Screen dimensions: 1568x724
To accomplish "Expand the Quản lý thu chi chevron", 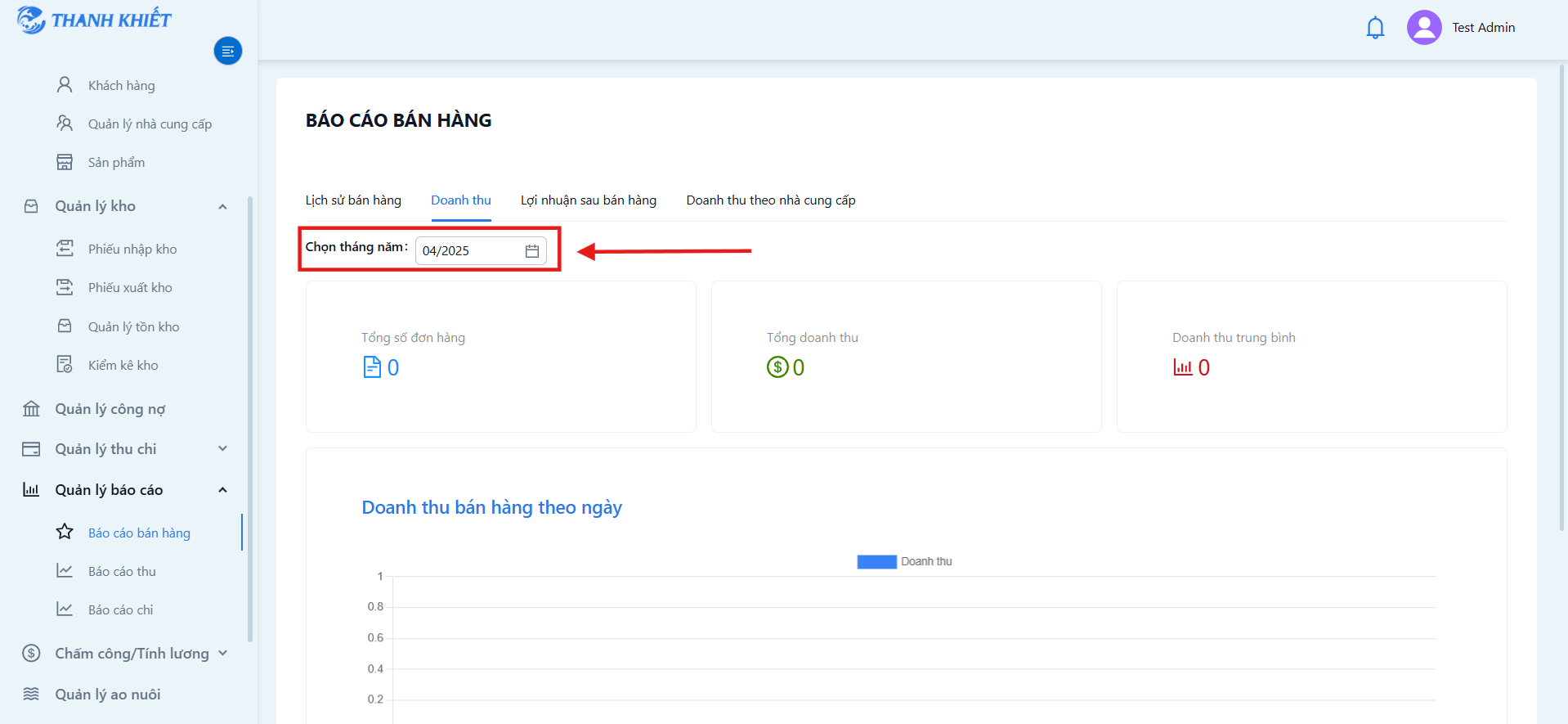I will [222, 448].
